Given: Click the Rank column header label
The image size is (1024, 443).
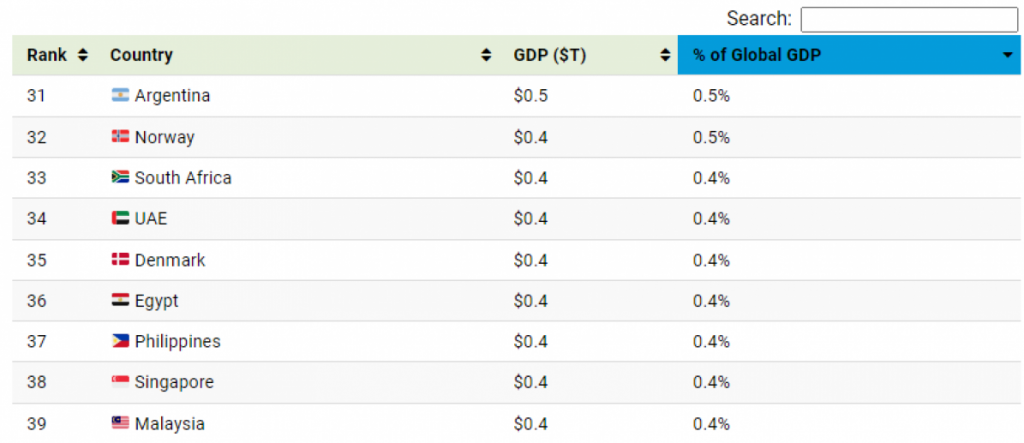Looking at the screenshot, I should [47, 55].
